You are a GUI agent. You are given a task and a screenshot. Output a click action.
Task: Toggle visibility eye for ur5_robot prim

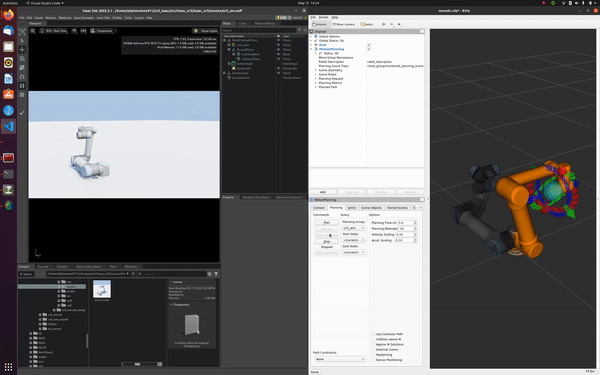(279, 45)
